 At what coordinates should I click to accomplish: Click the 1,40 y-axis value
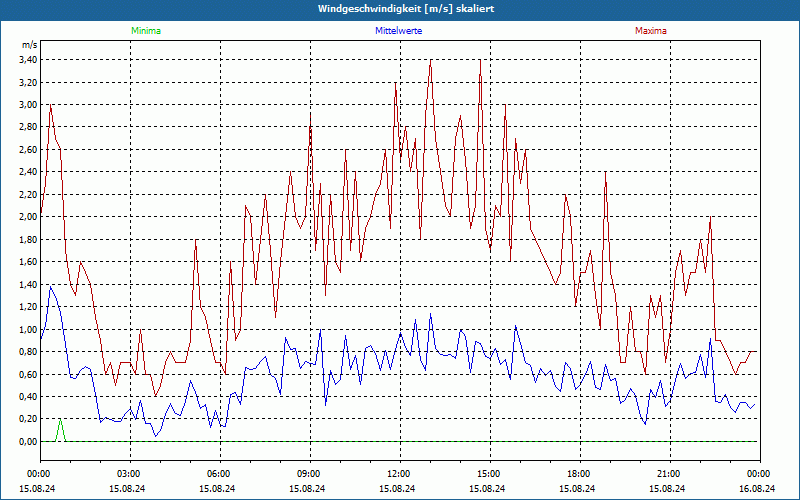pyautogui.click(x=29, y=284)
